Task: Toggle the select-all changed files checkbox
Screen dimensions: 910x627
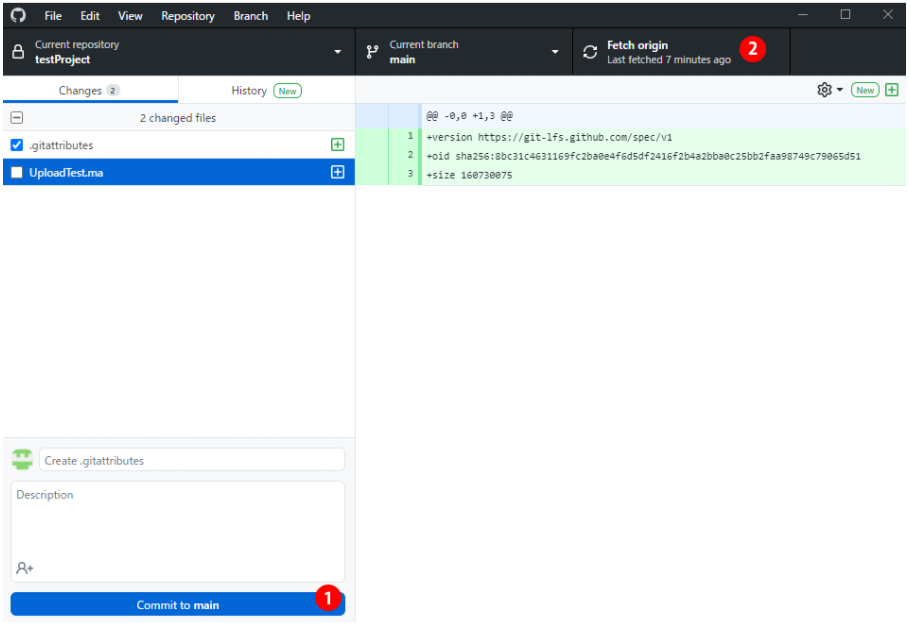Action: [x=17, y=118]
